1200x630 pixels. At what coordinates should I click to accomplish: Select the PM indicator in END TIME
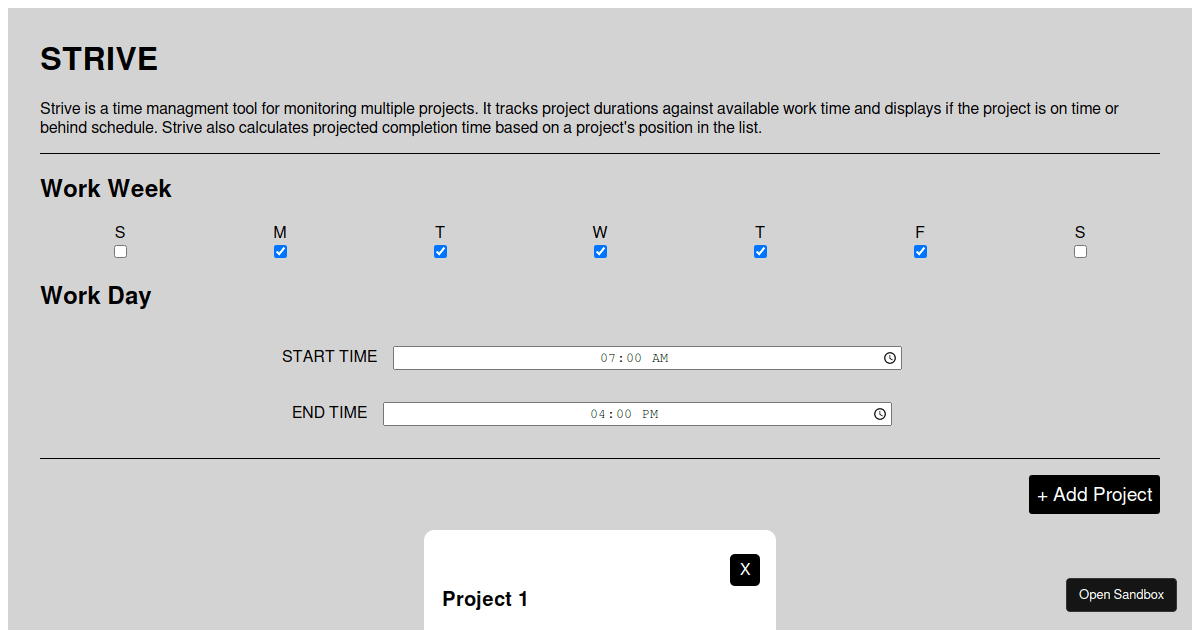[651, 413]
